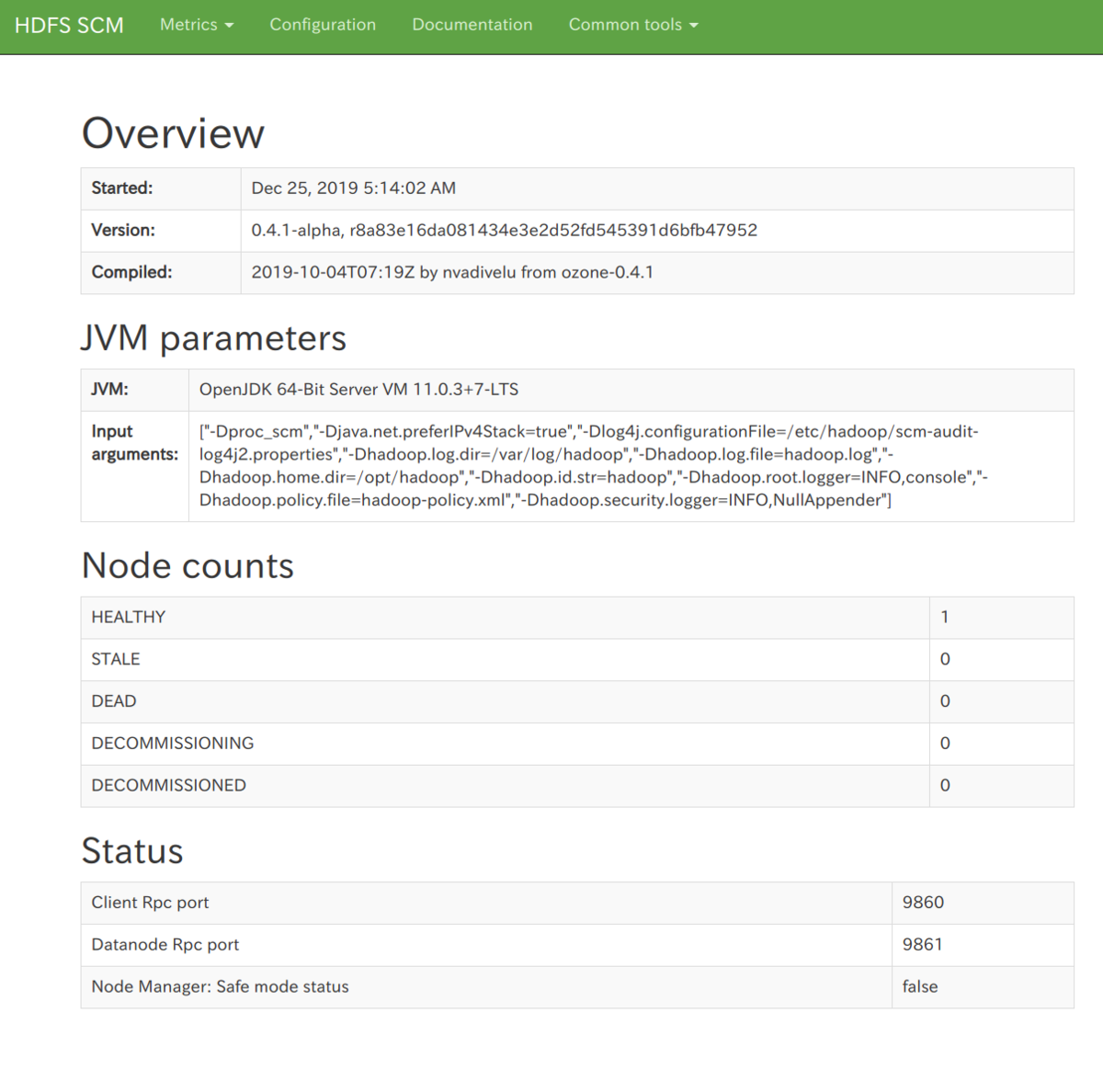The width and height of the screenshot is (1103, 1092).
Task: Click the Datanode Rpc port value 9861
Action: [922, 944]
